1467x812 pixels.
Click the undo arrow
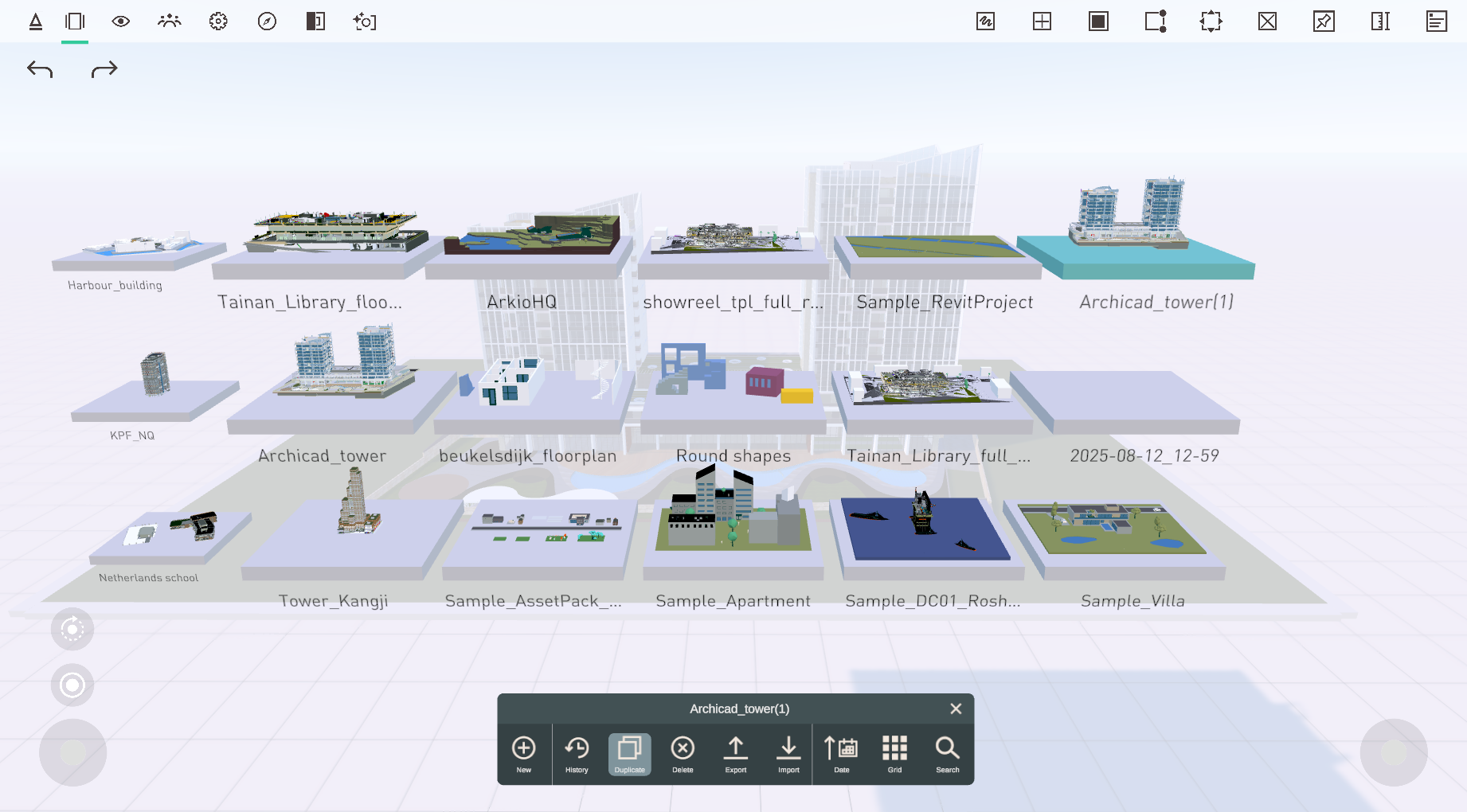pos(40,70)
